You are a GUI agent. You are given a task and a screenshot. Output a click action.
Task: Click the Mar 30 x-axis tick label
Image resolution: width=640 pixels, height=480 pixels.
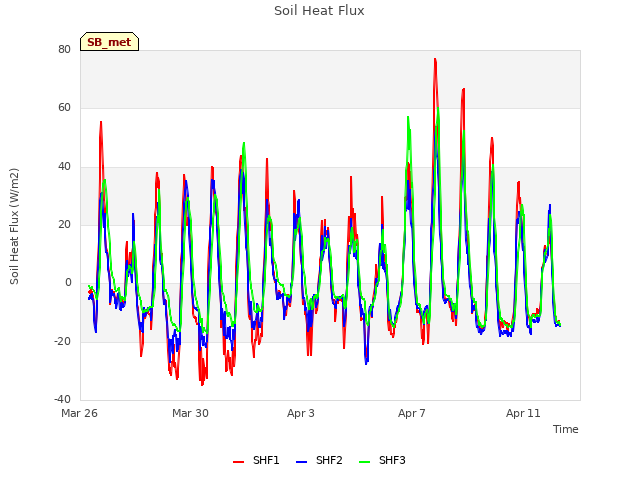pyautogui.click(x=190, y=413)
